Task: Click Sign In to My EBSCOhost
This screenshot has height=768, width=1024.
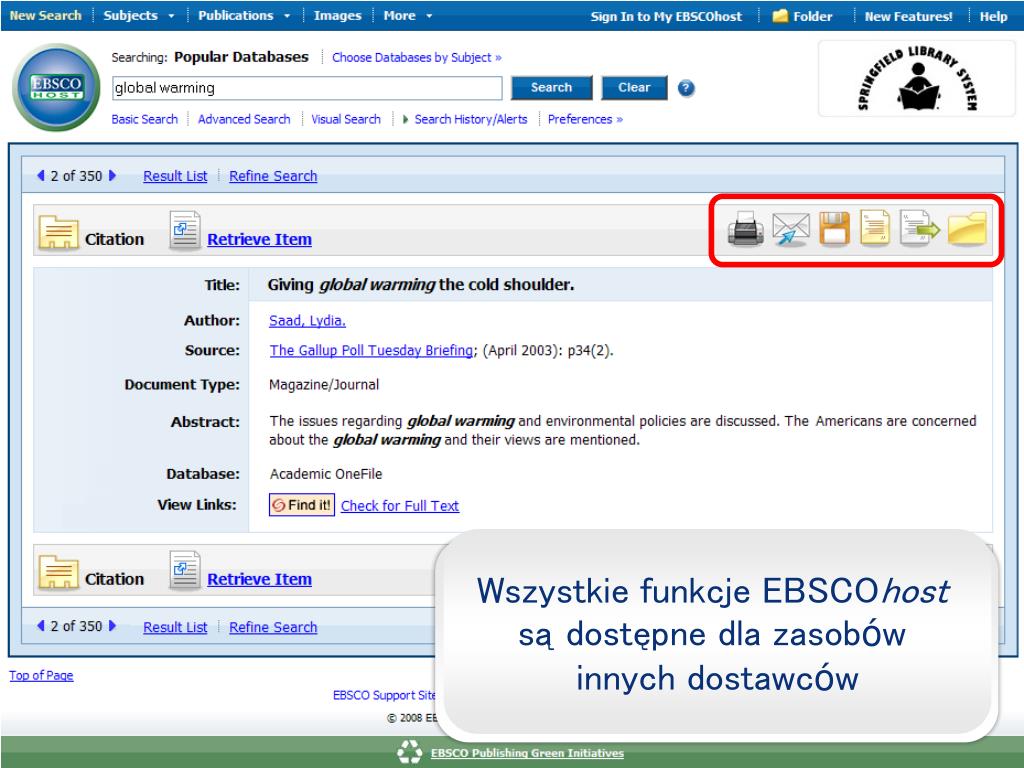Action: tap(666, 16)
